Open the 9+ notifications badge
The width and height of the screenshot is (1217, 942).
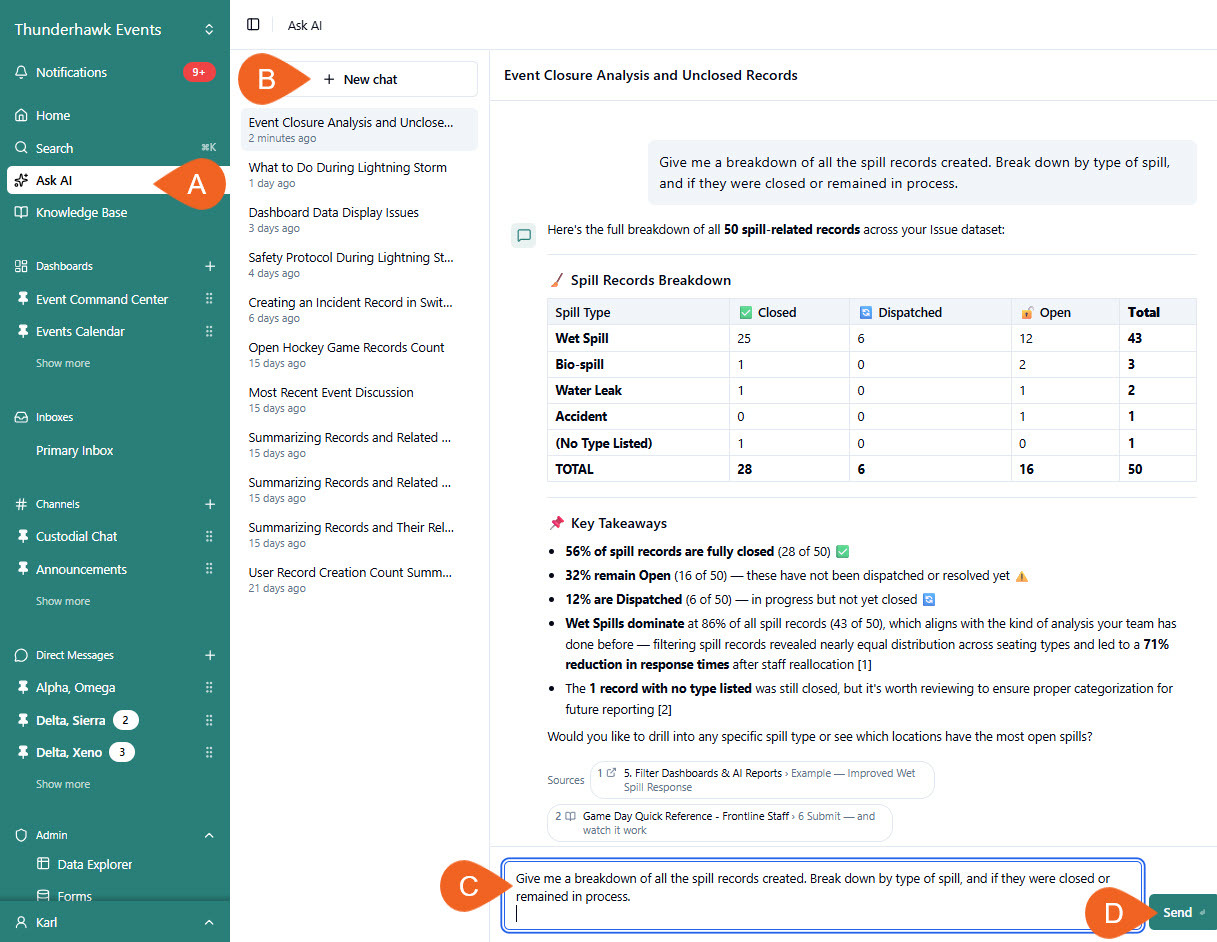click(199, 72)
